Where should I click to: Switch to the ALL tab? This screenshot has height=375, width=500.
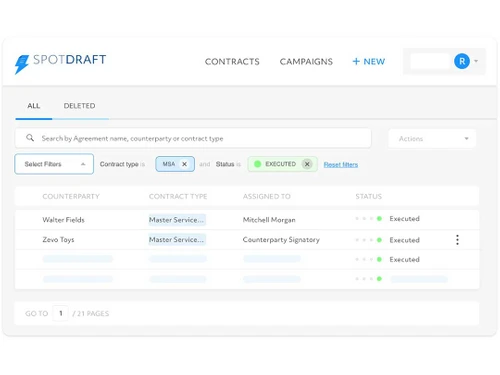pyautogui.click(x=34, y=106)
